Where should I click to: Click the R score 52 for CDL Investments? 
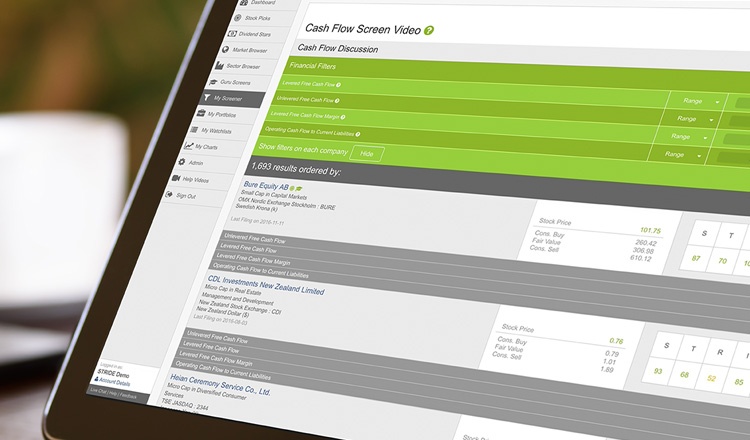712,379
